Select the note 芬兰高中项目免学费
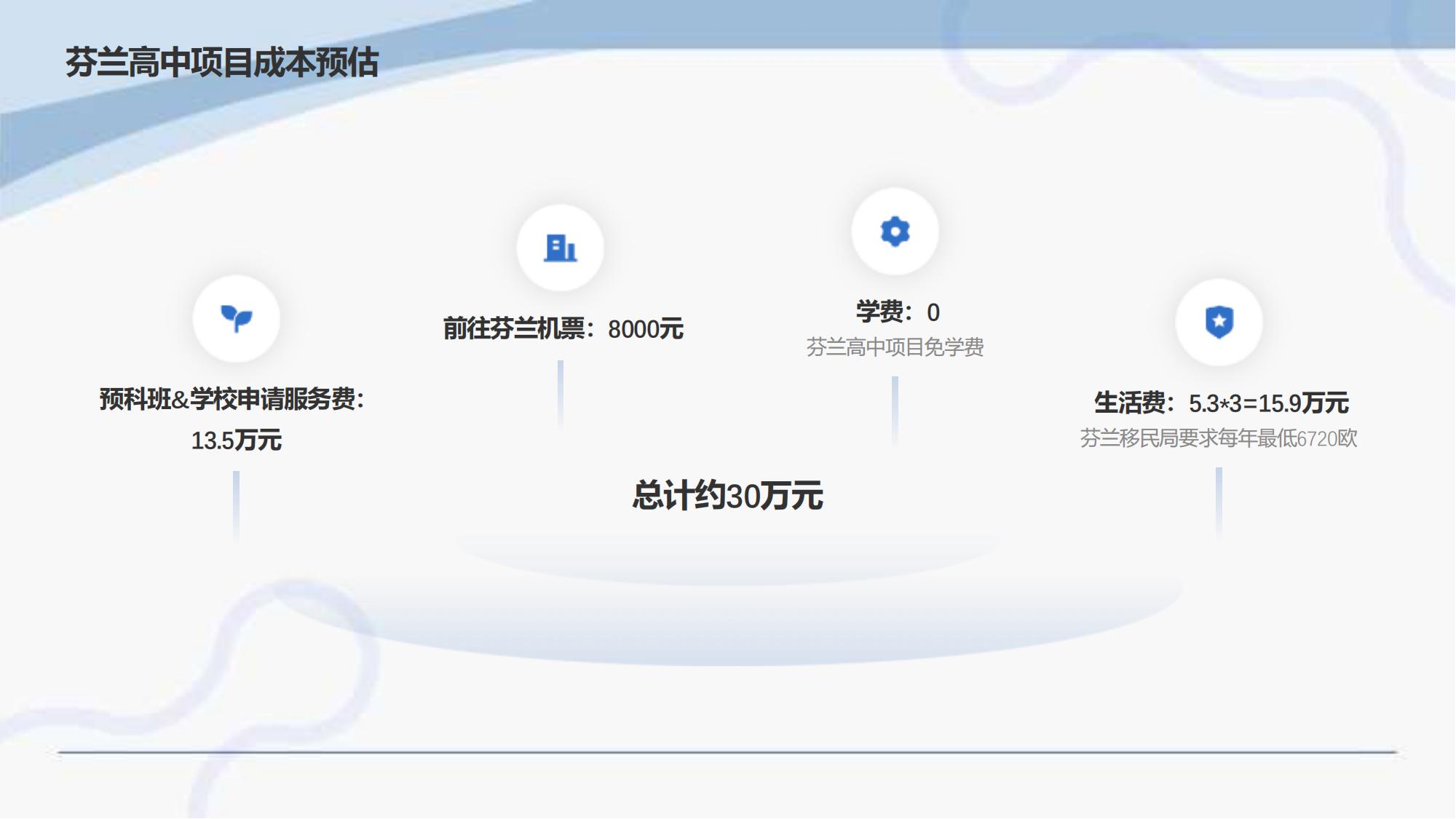 pyautogui.click(x=895, y=347)
